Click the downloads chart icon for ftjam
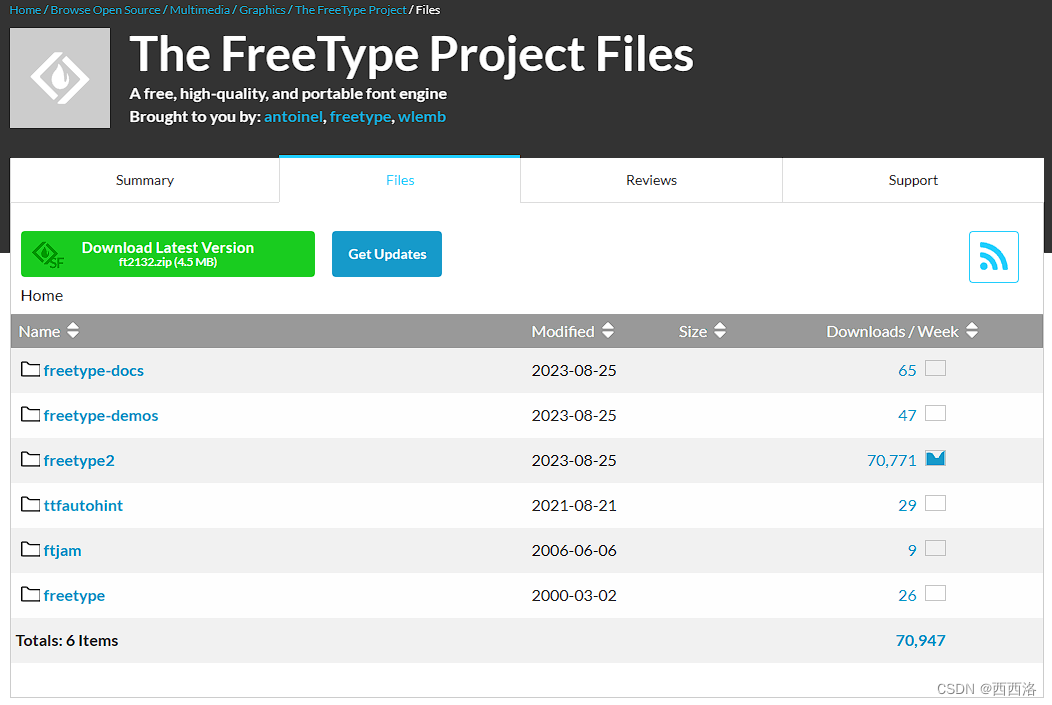 pyautogui.click(x=935, y=548)
